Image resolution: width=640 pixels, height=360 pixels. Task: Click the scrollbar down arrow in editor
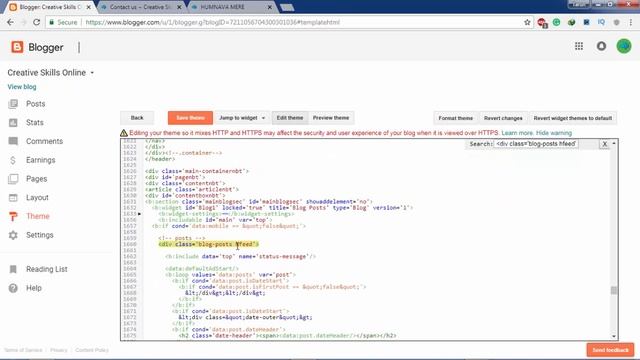pyautogui.click(x=614, y=336)
